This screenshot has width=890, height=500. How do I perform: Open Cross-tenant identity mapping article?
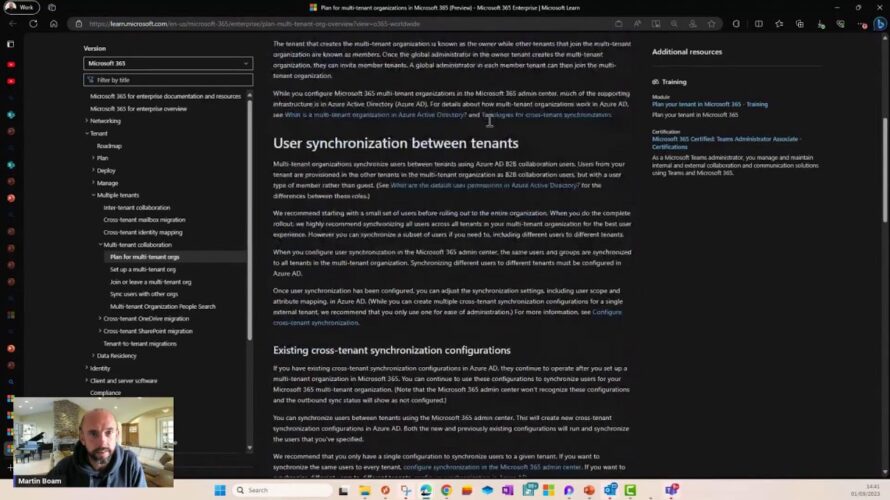click(143, 232)
